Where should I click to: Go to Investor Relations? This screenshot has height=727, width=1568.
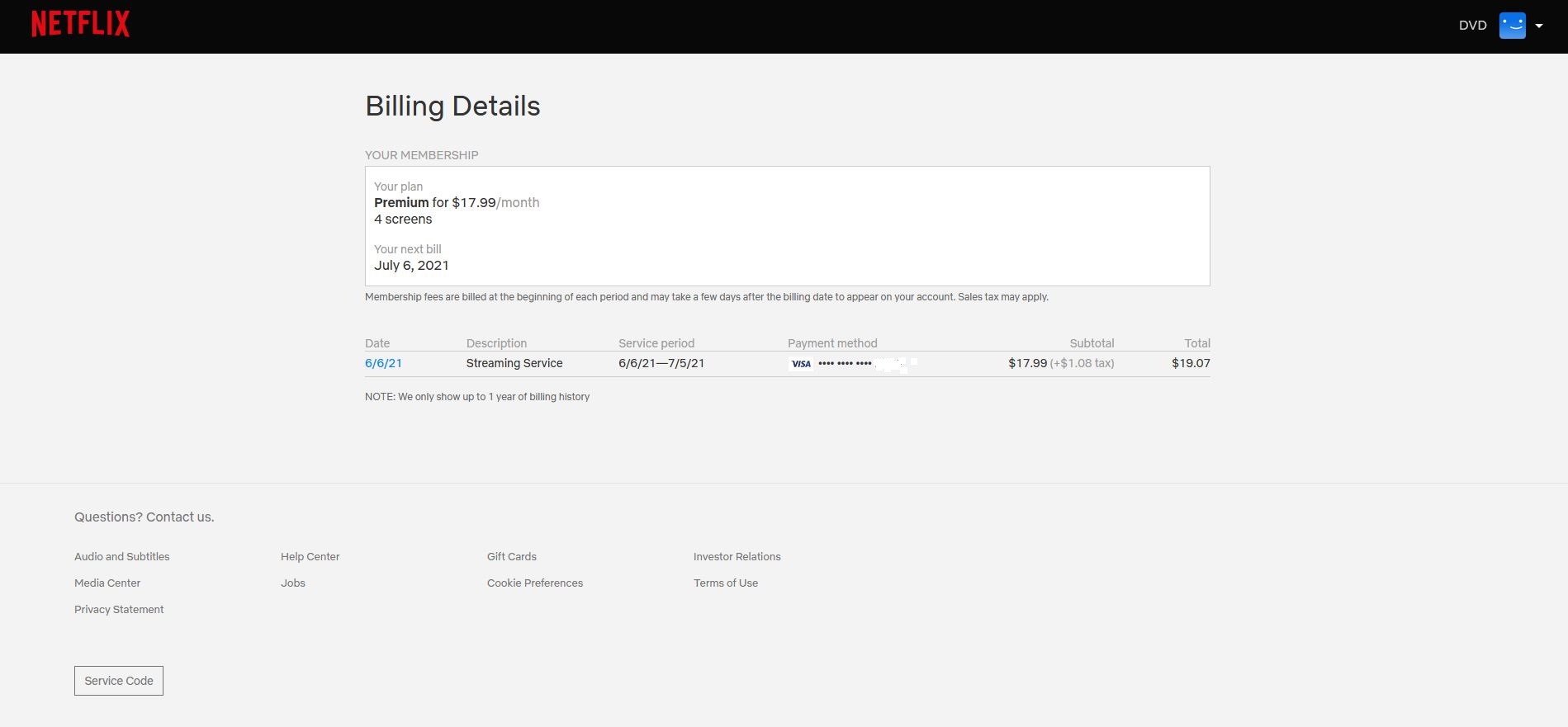[737, 557]
